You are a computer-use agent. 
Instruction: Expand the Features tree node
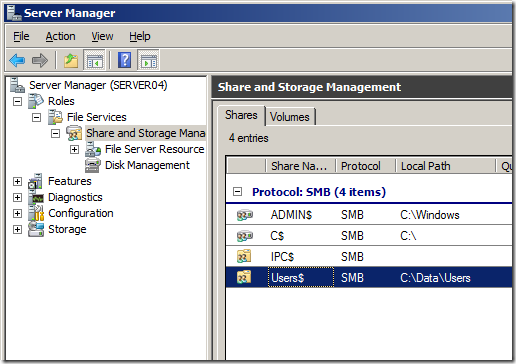pyautogui.click(x=17, y=181)
